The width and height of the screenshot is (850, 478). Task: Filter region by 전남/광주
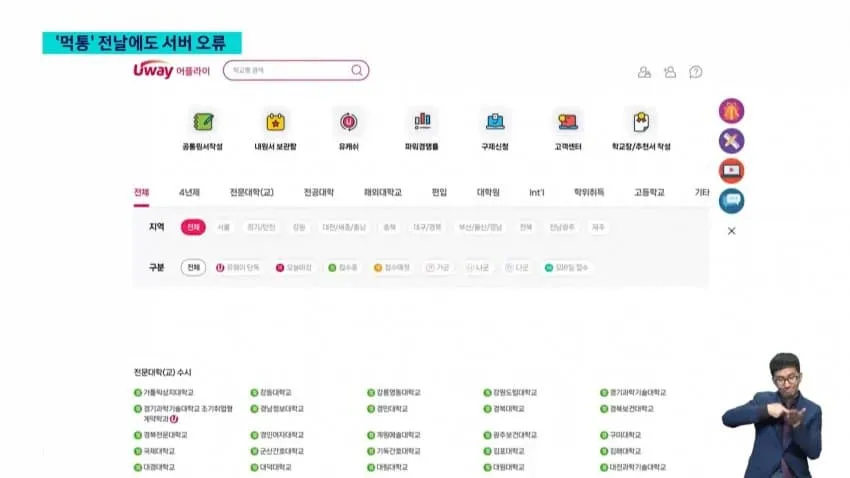[x=562, y=227]
